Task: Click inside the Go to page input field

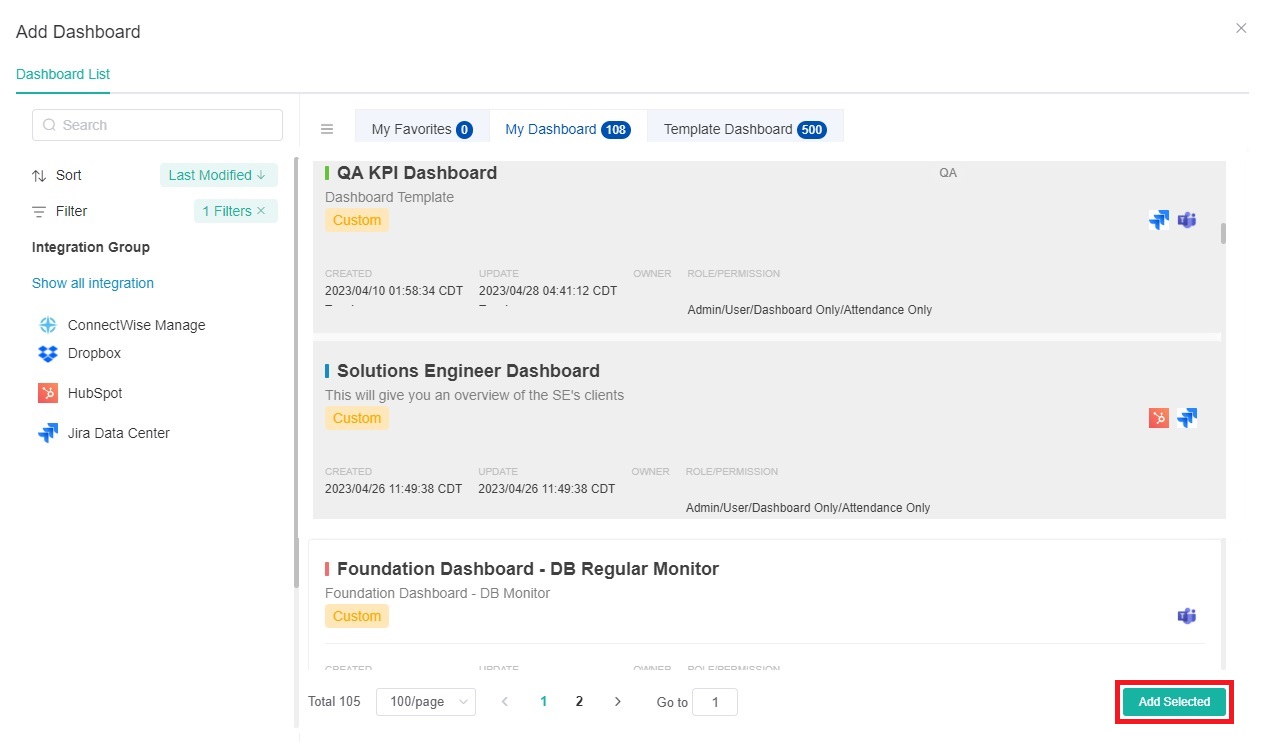Action: tap(715, 702)
